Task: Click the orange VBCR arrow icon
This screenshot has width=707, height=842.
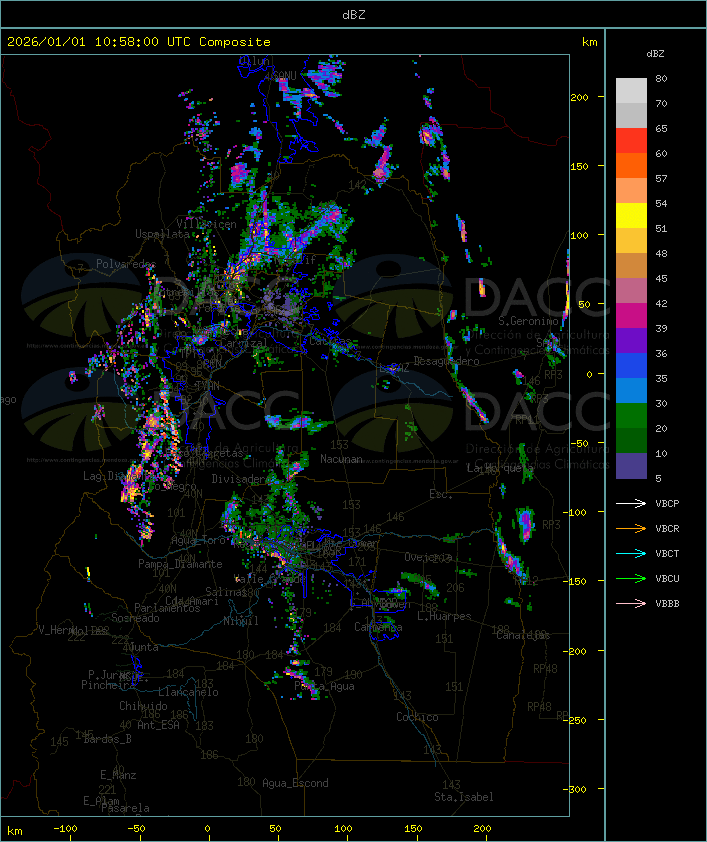Action: coord(631,528)
